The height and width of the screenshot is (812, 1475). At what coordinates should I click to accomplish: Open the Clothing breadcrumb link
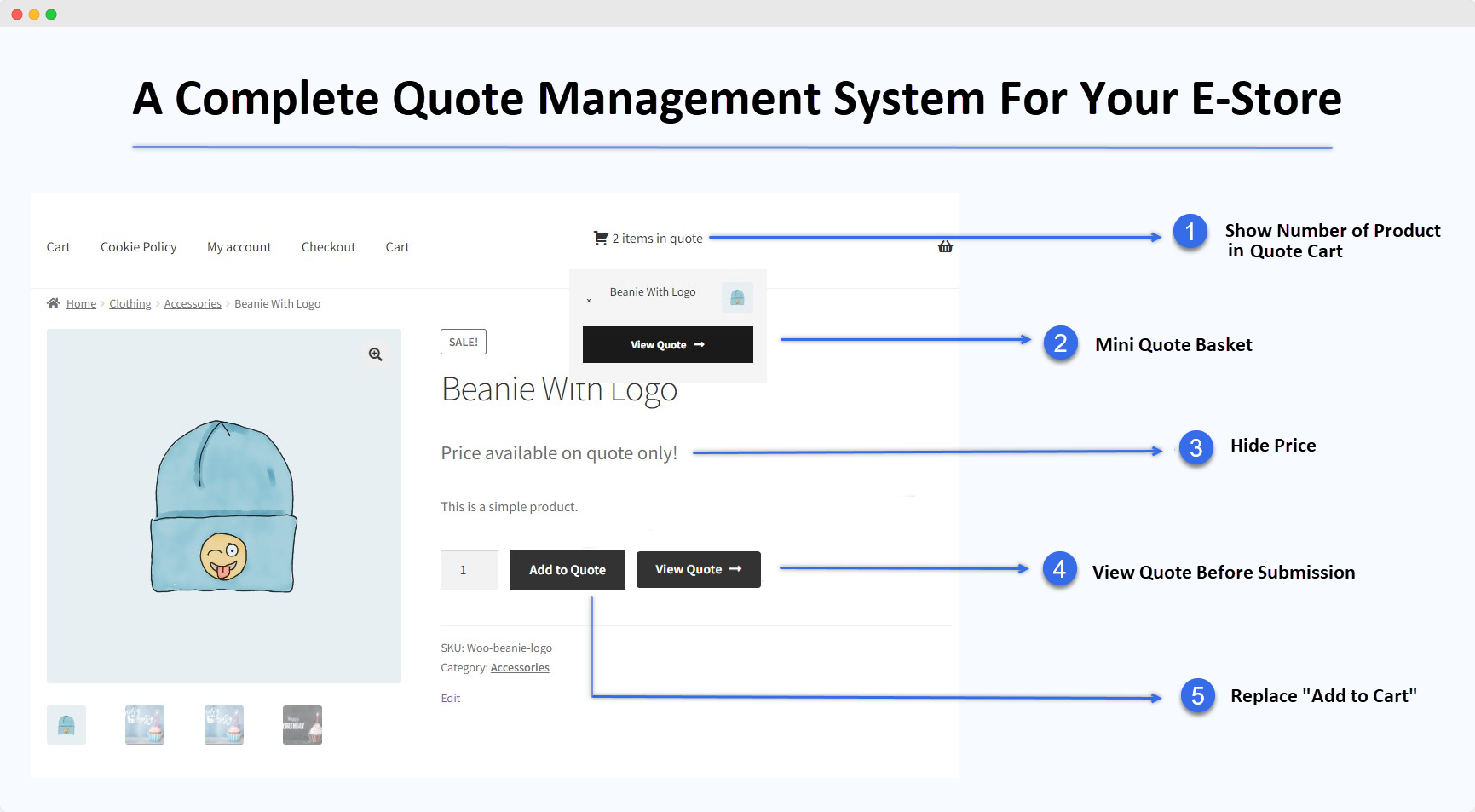(x=130, y=304)
